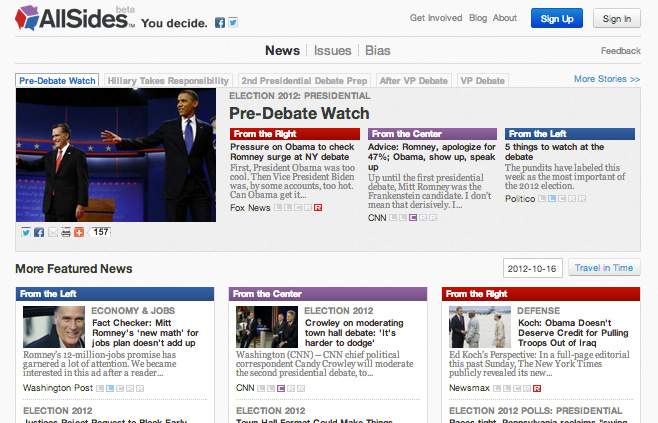This screenshot has height=423, width=658.
Task: Click the blue From the Left header in headline story
Action: pyautogui.click(x=570, y=134)
